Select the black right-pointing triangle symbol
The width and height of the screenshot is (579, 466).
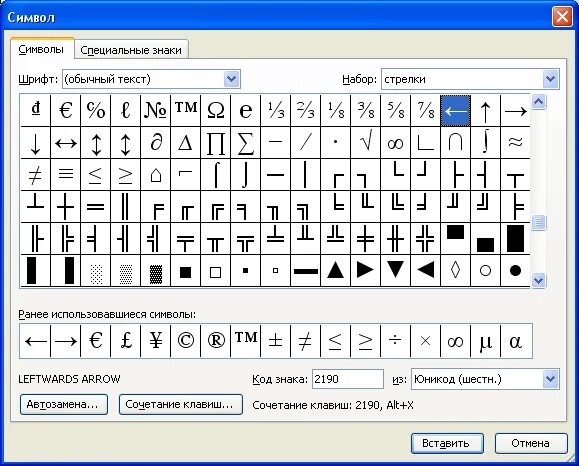pyautogui.click(x=366, y=271)
